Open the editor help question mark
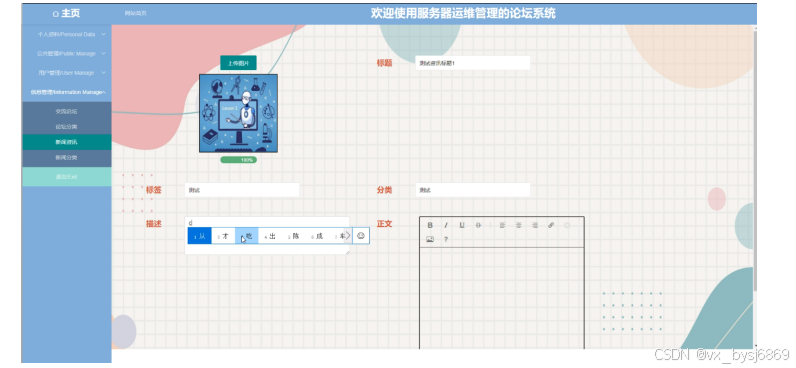 click(446, 239)
